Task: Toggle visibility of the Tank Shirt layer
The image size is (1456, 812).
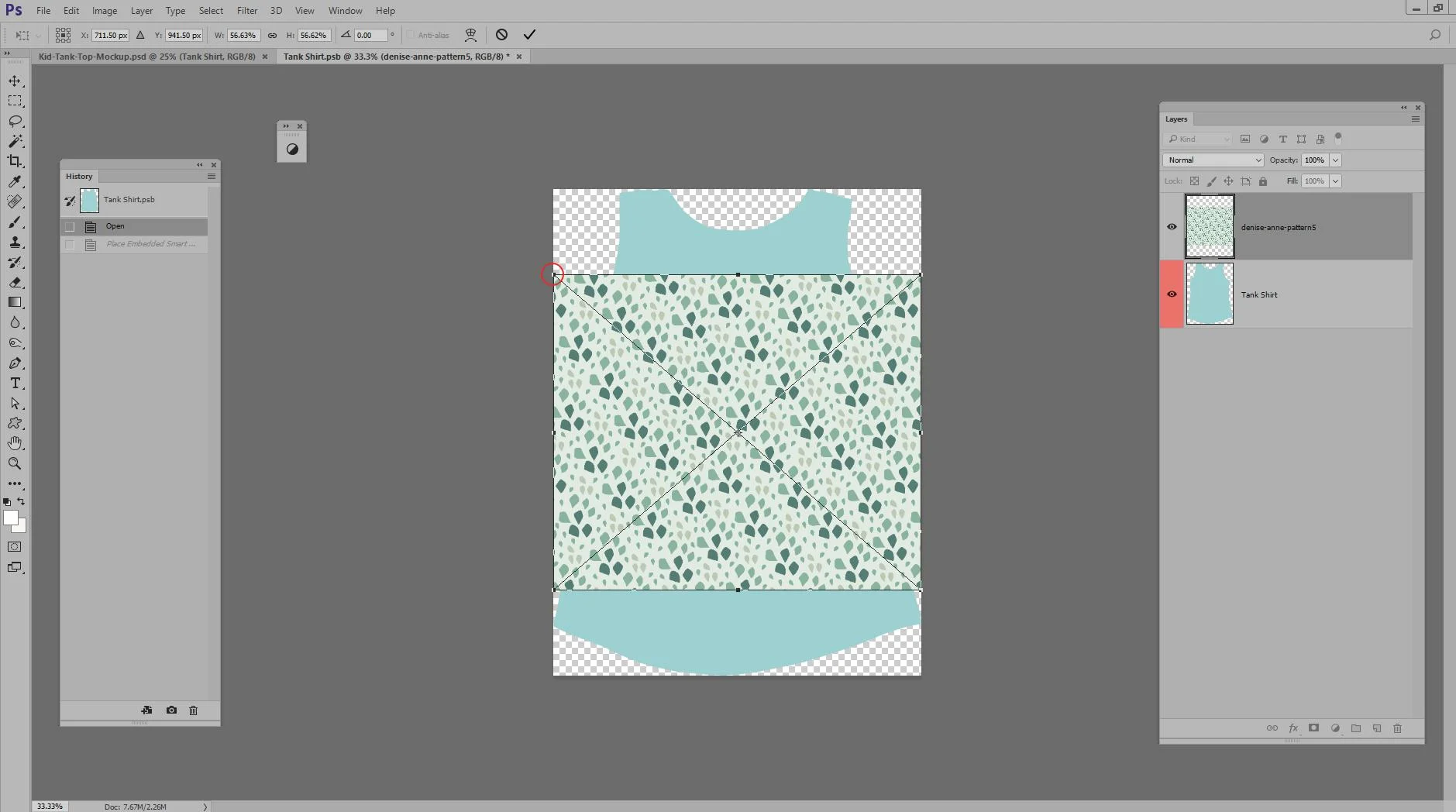Action: [1172, 294]
